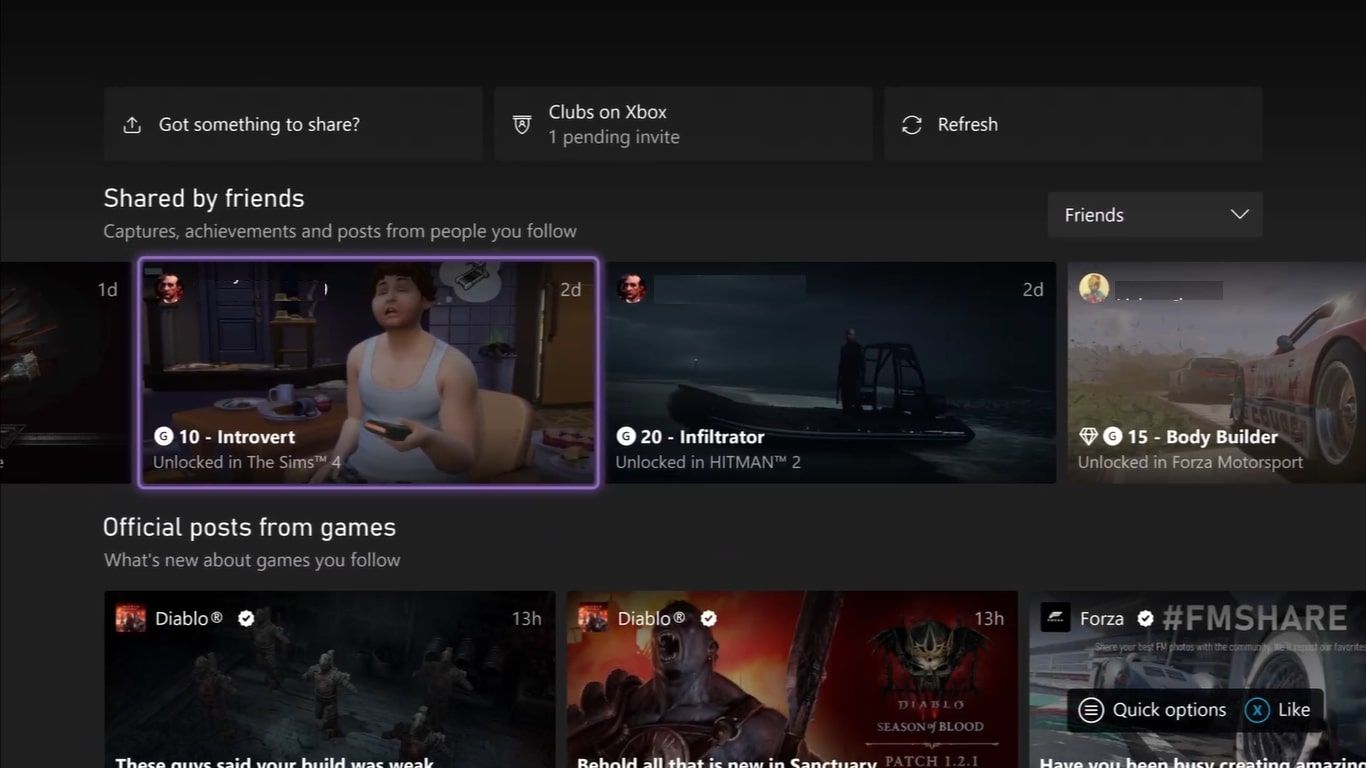Screen dimensions: 1366x768
Task: Click Diablo game icon on Season of Blood post
Action: pyautogui.click(x=593, y=618)
